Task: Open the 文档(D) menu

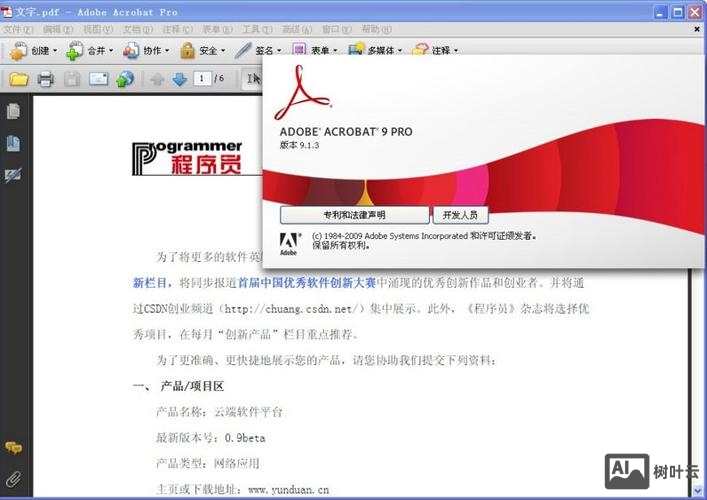Action: 138,29
